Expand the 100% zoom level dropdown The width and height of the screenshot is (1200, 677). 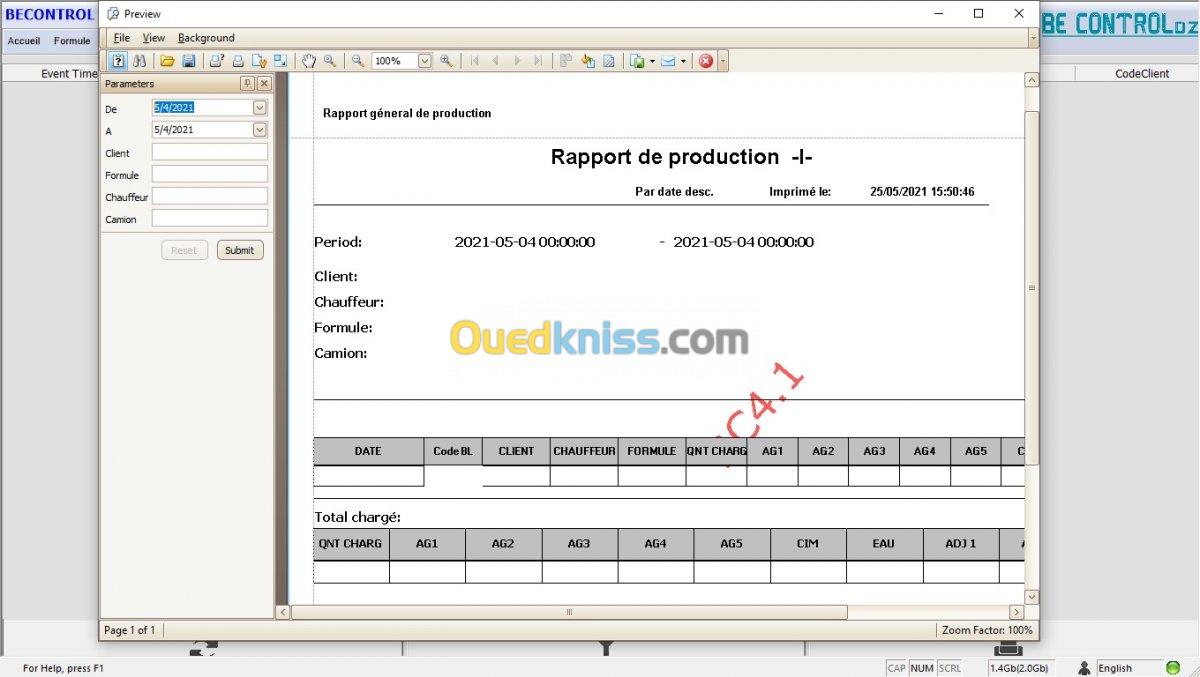pyautogui.click(x=424, y=61)
